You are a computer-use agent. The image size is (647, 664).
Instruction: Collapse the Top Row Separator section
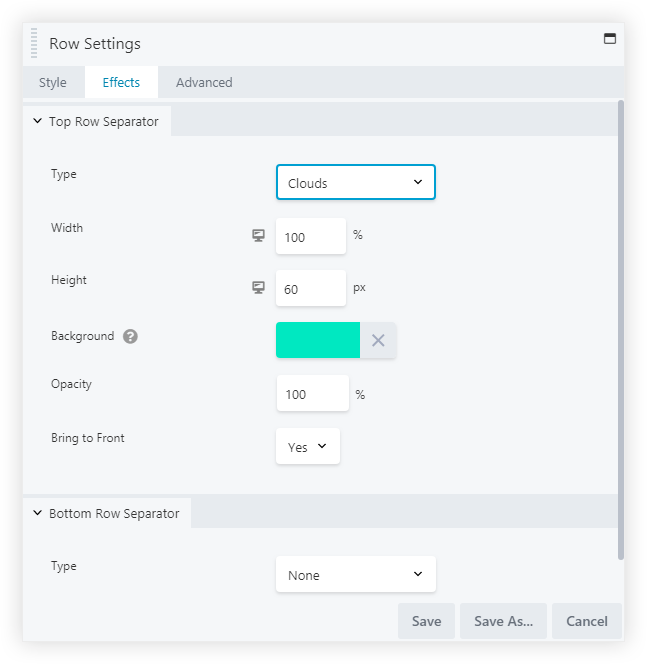pos(38,121)
